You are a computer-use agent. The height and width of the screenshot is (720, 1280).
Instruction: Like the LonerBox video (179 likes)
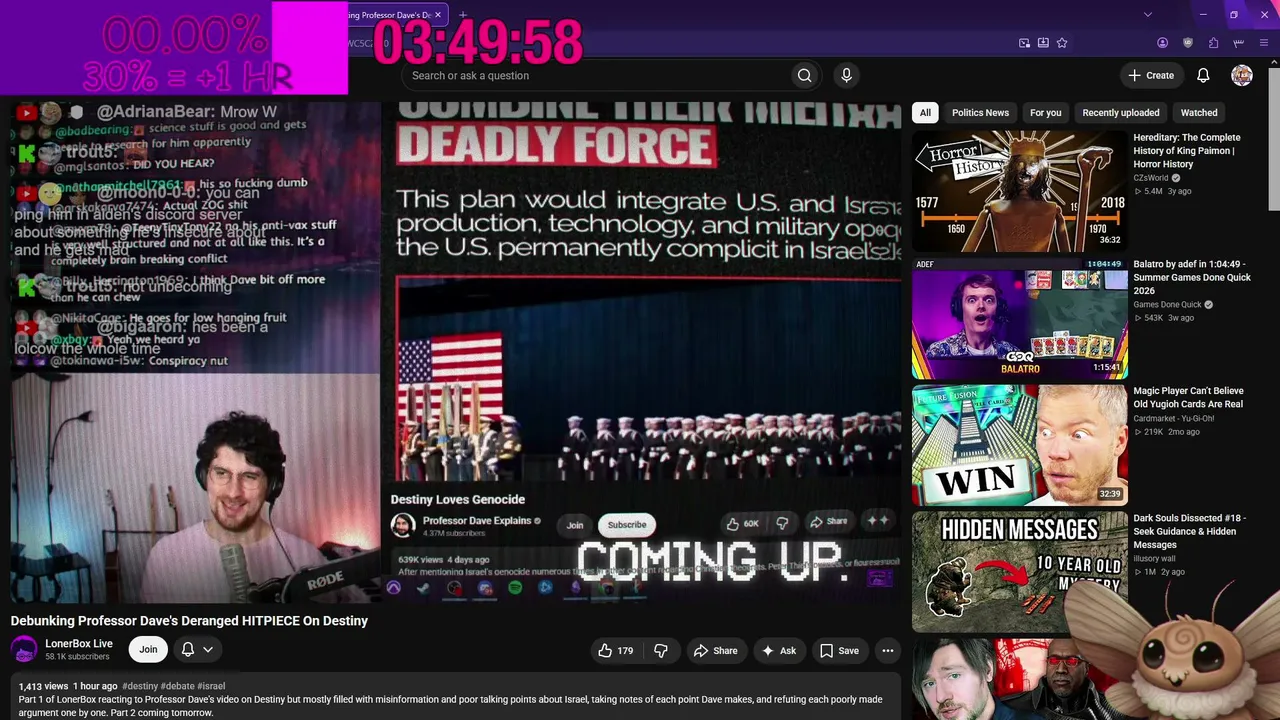click(x=616, y=651)
